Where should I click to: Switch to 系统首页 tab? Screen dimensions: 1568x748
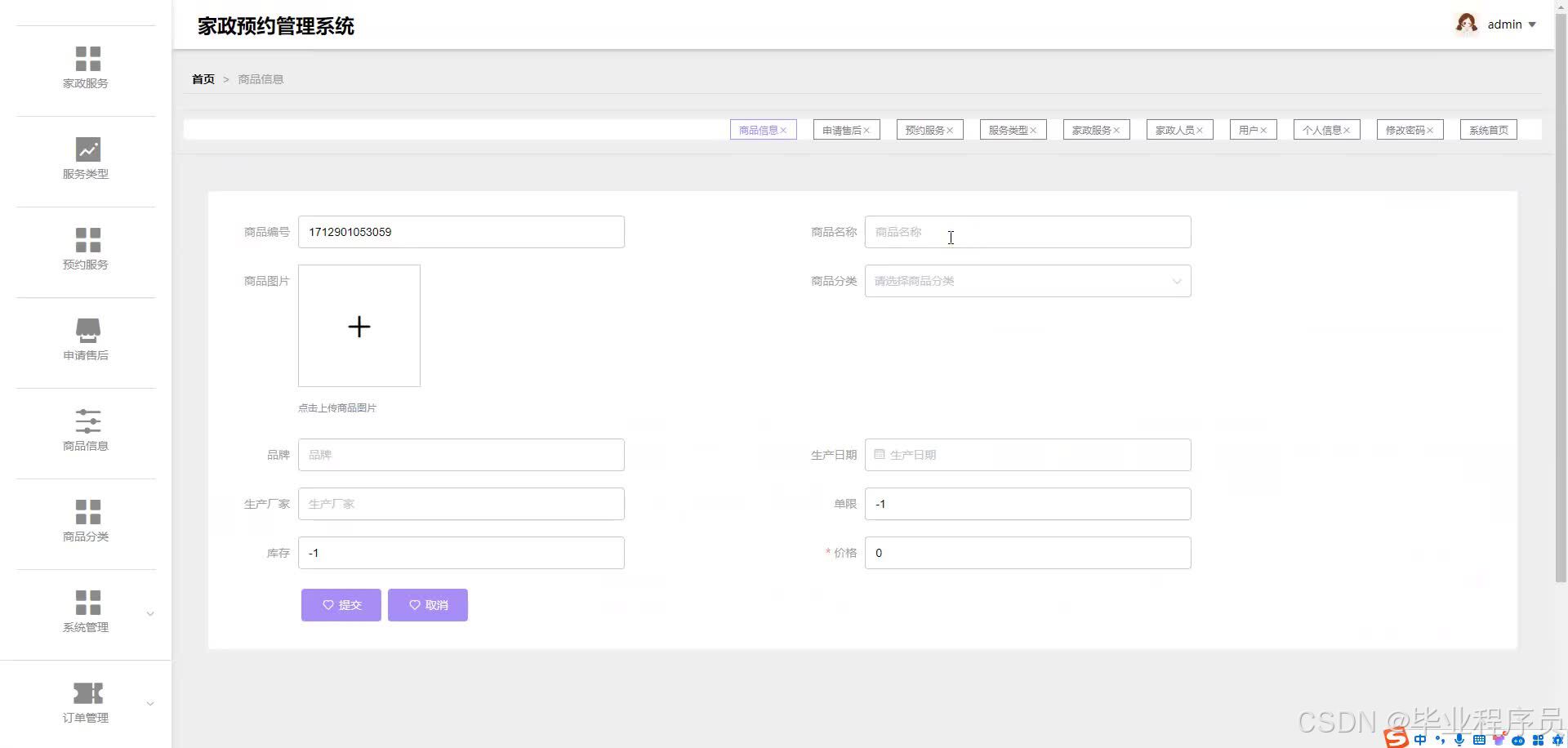tap(1489, 130)
